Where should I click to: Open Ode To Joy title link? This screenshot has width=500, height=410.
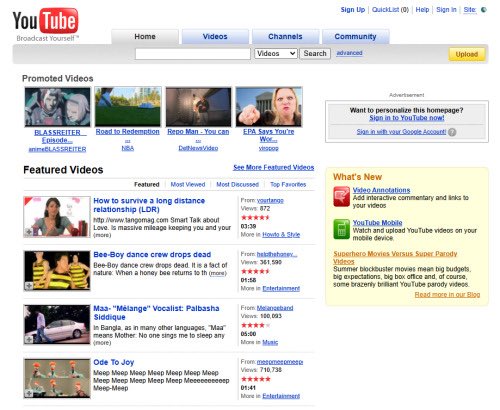click(114, 362)
